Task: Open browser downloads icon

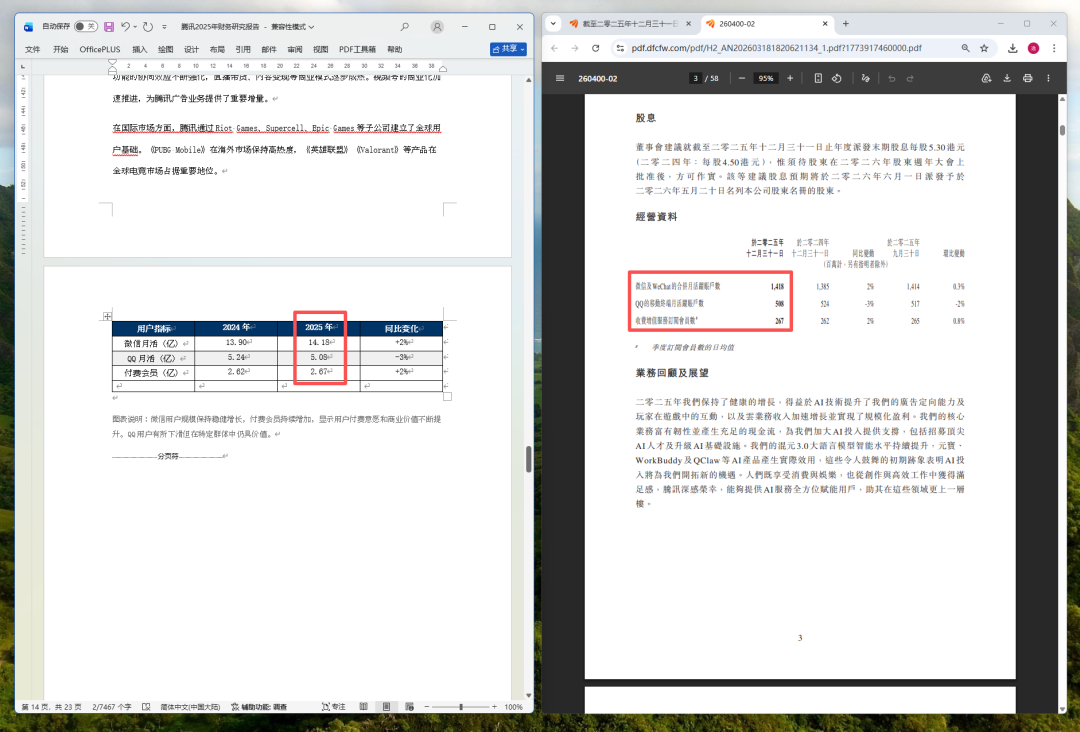Action: [x=1012, y=48]
